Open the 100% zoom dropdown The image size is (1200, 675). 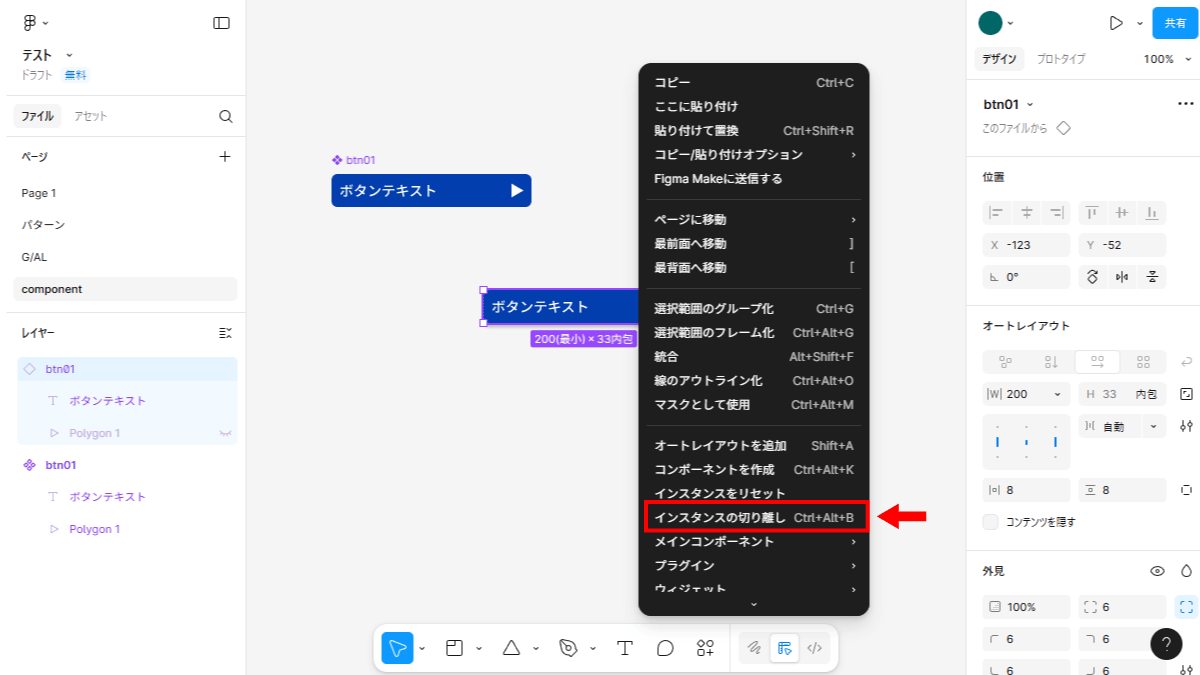[1164, 59]
